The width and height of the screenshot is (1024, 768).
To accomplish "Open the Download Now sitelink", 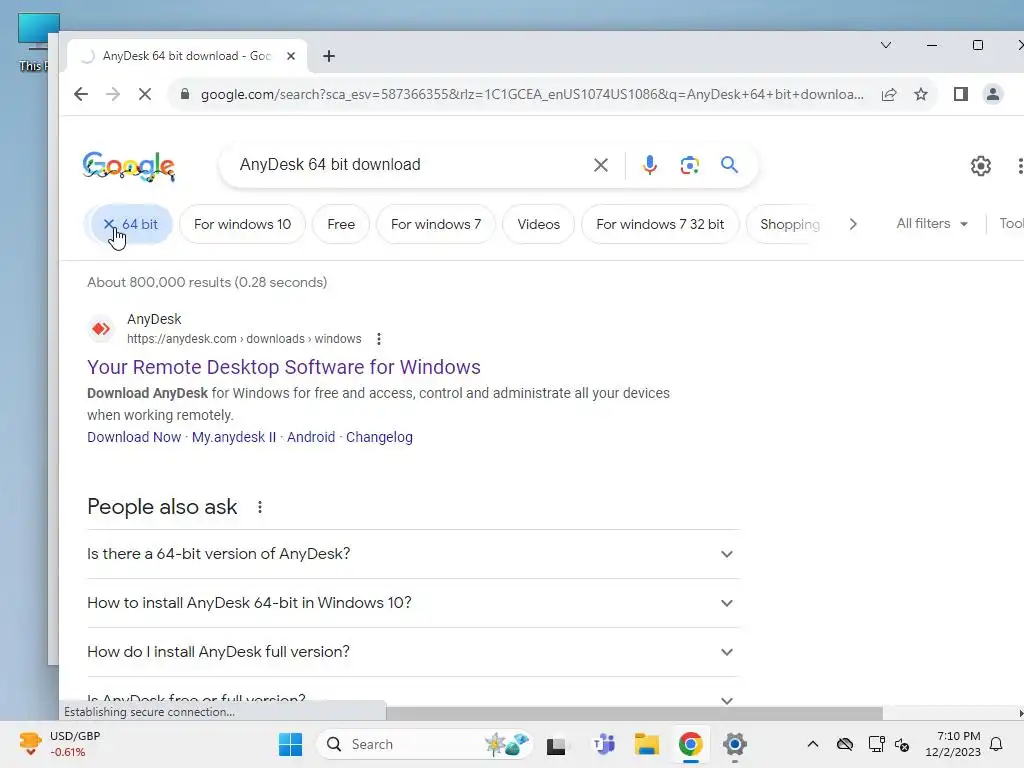I will [134, 437].
